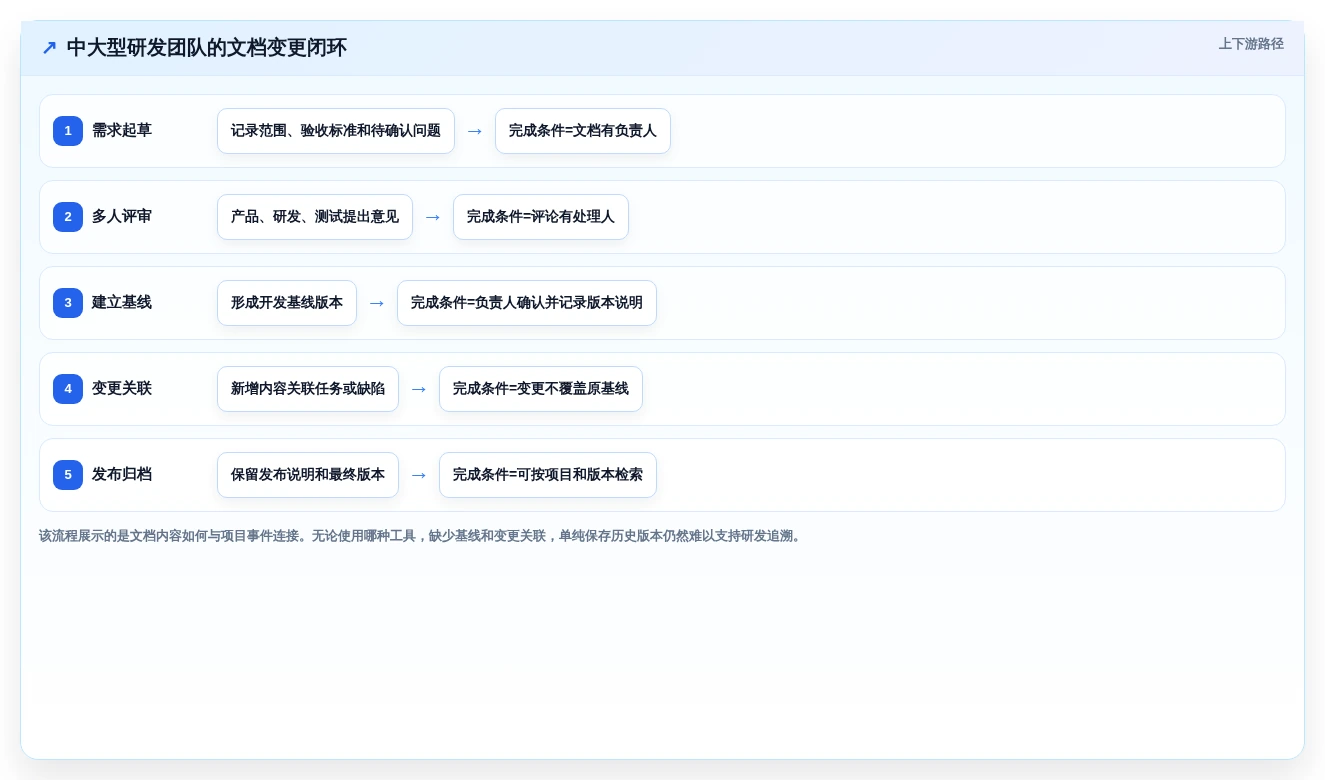Click the 完成条件=文档有负责人 box
Screen dimensions: 1325x780
coord(583,131)
